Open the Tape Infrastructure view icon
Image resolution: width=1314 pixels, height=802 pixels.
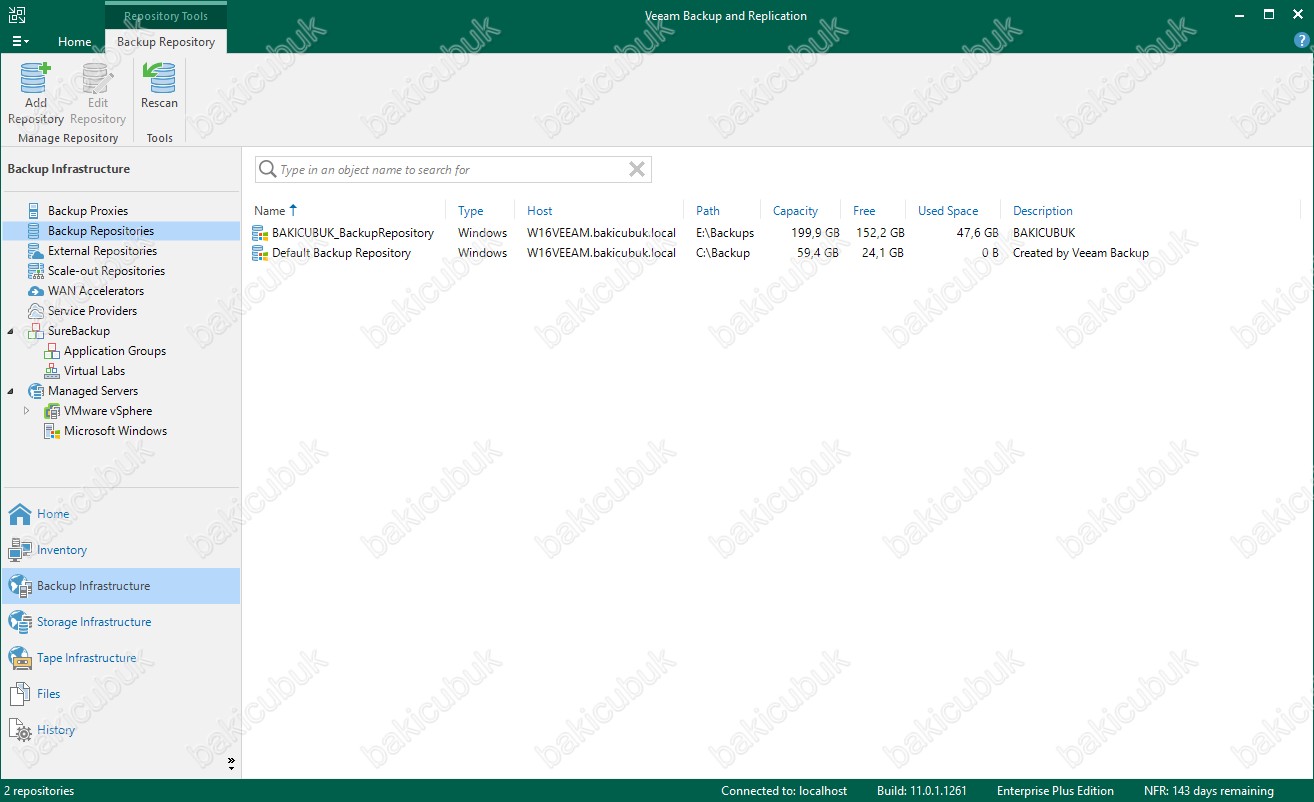click(20, 658)
